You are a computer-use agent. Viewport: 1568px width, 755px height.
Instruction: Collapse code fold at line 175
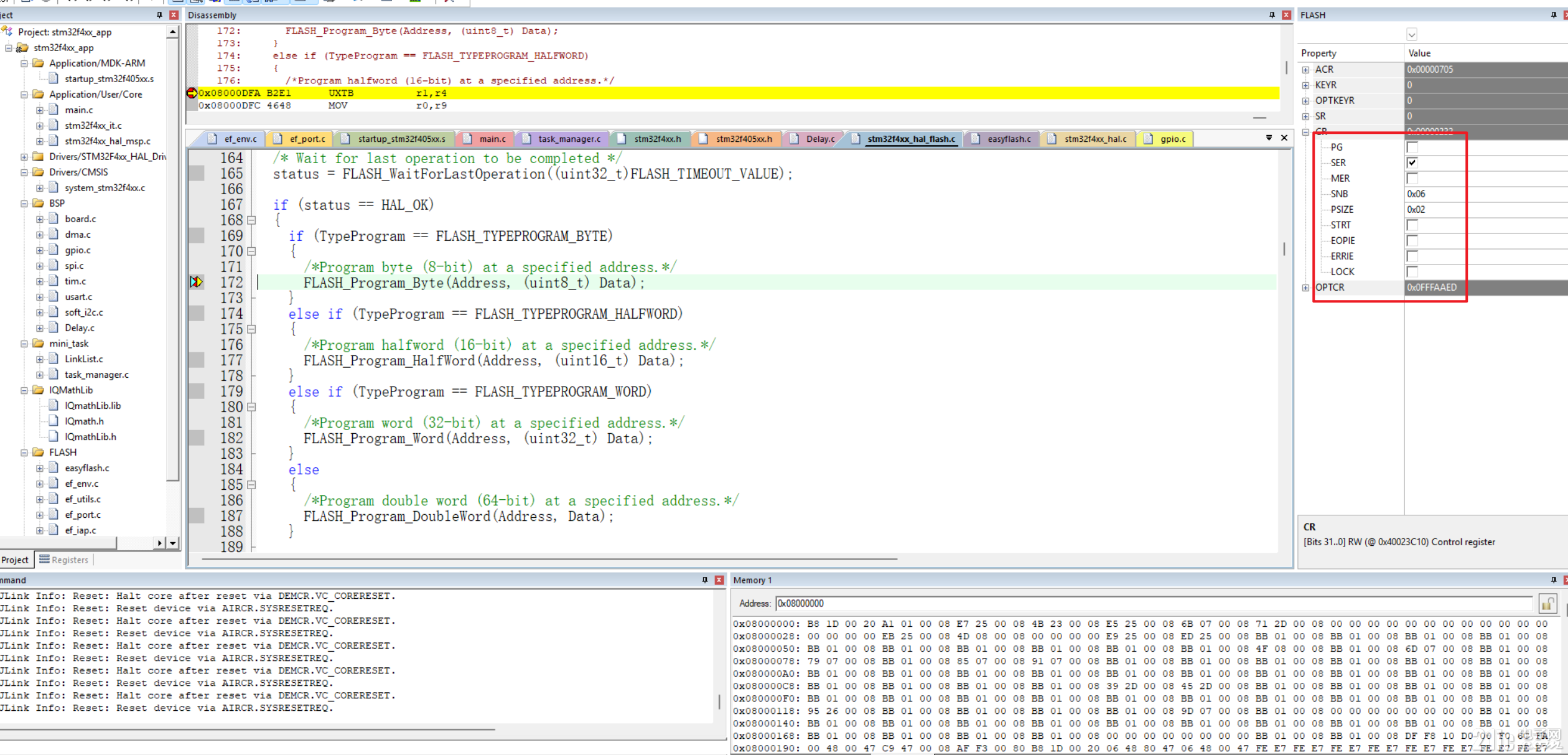tap(251, 329)
